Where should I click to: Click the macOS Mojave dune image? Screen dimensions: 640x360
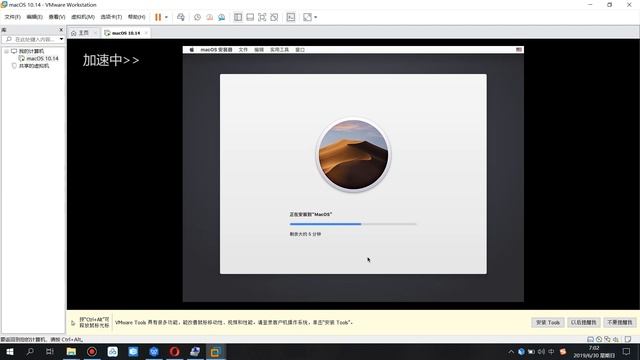(x=353, y=155)
